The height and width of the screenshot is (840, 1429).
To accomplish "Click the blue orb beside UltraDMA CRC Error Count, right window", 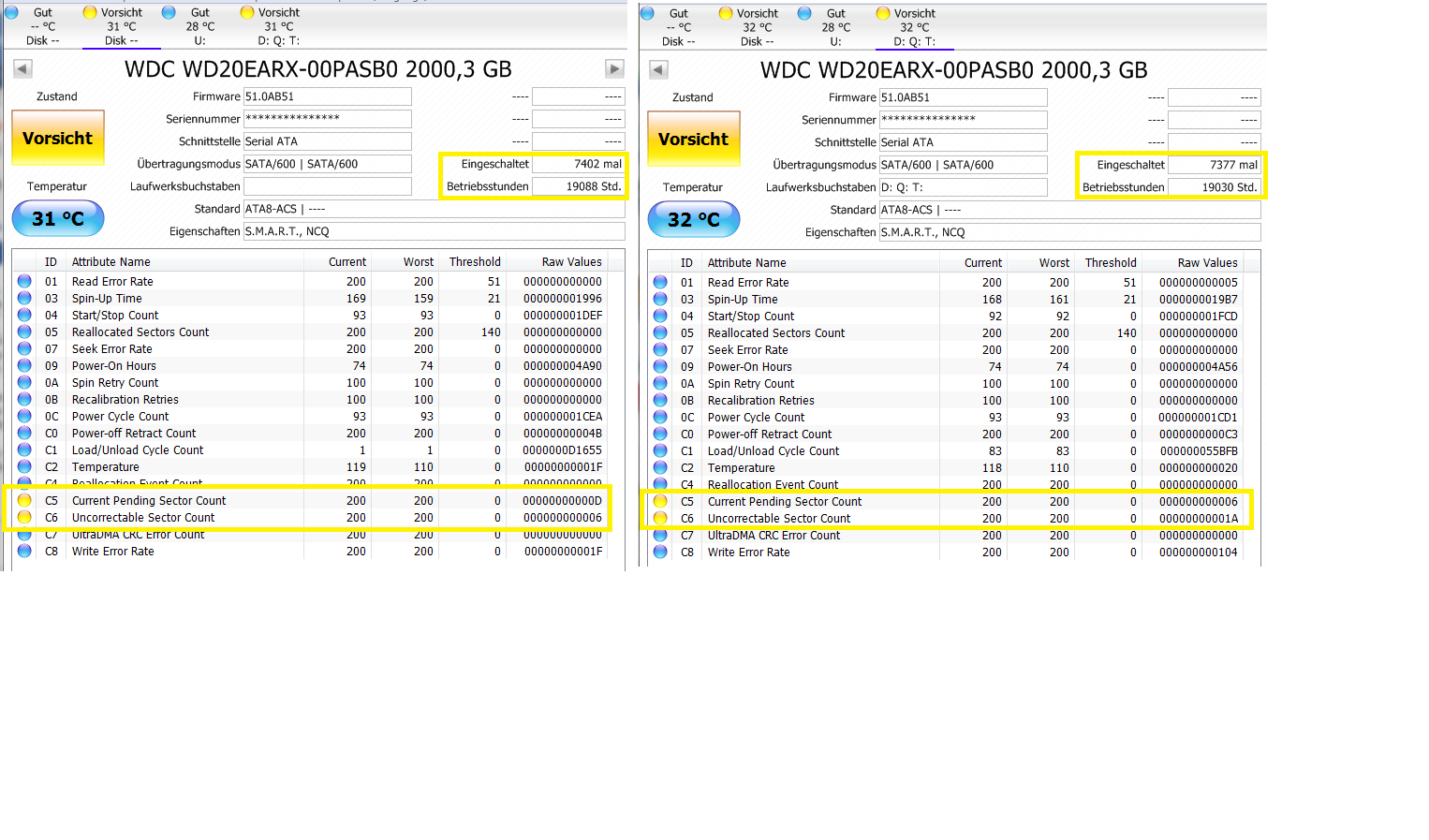I will (x=660, y=535).
